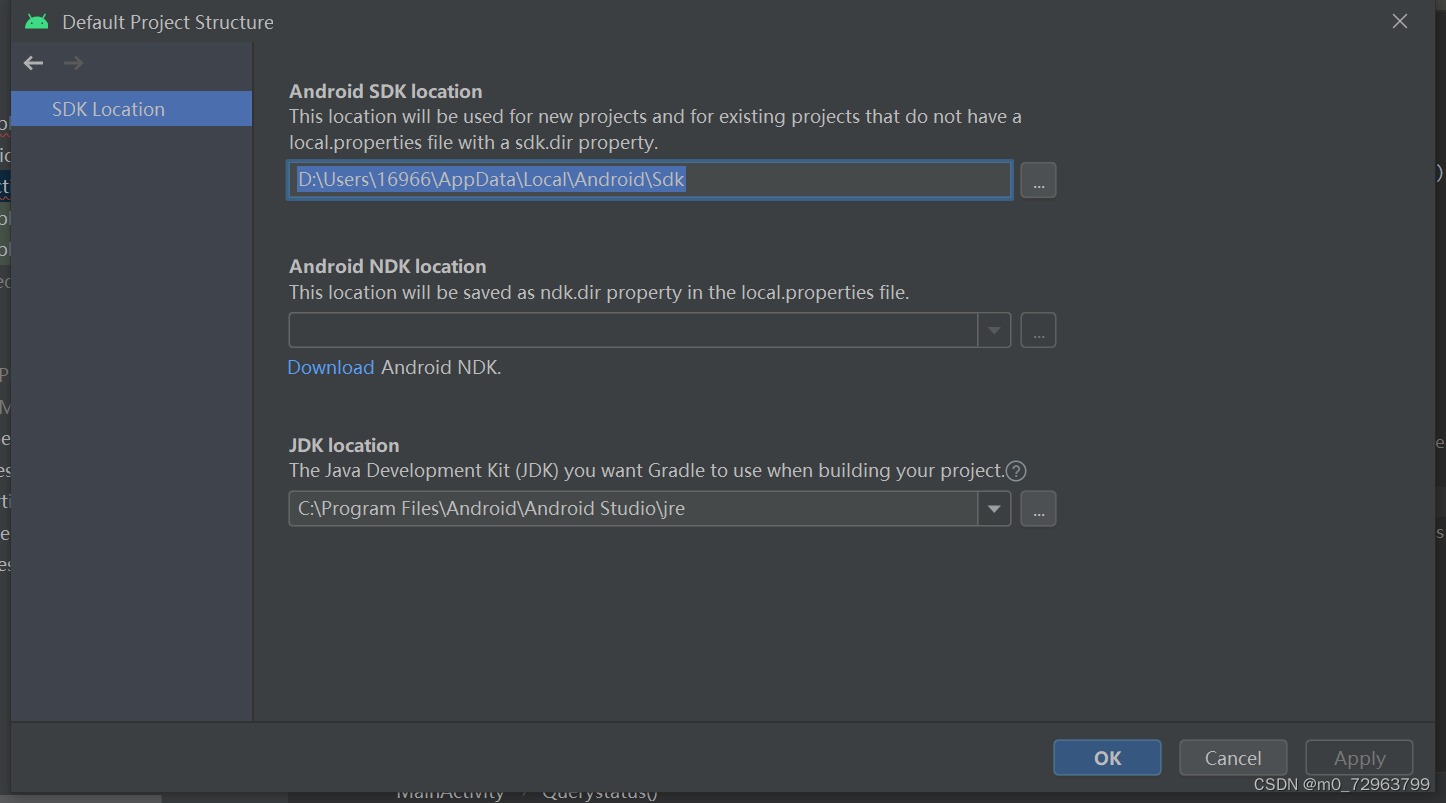This screenshot has height=803, width=1446.
Task: Close the Default Project Structure dialog
Action: click(x=1400, y=21)
